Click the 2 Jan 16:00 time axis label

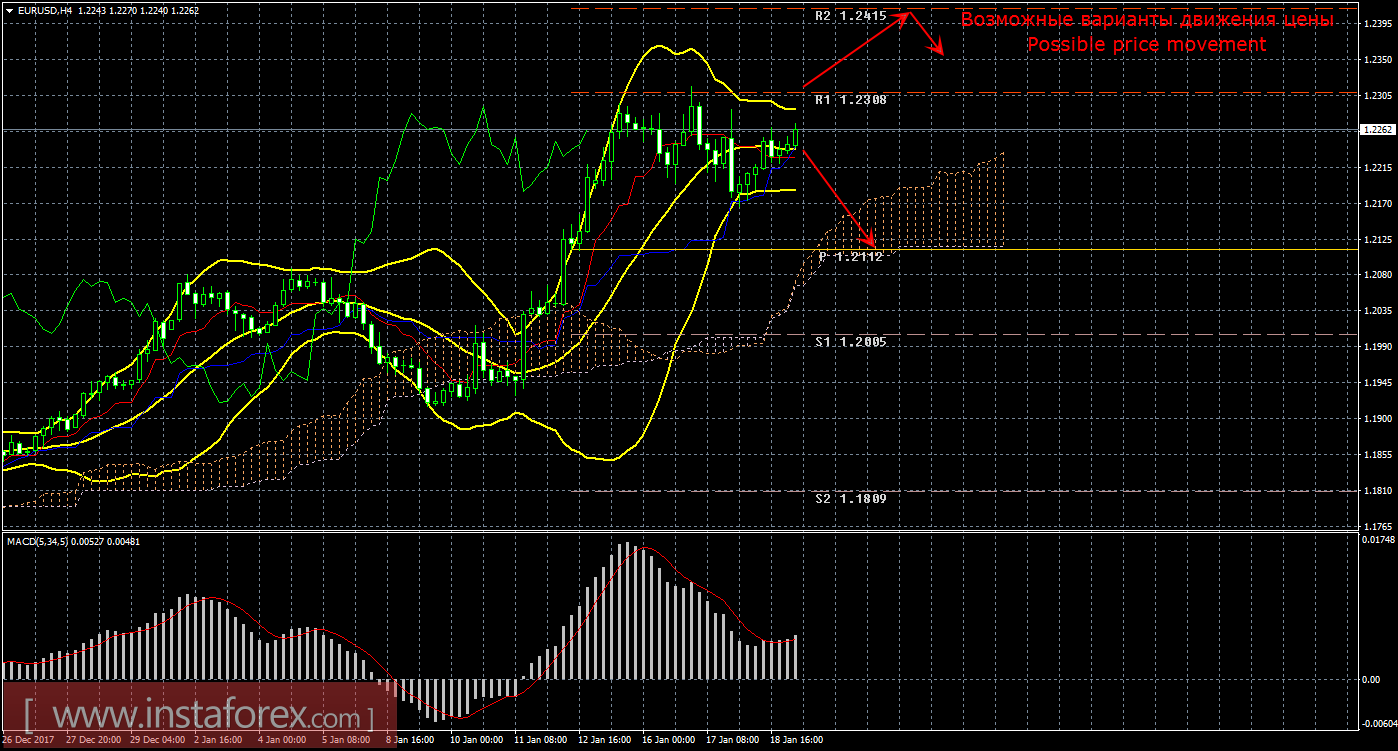(216, 741)
